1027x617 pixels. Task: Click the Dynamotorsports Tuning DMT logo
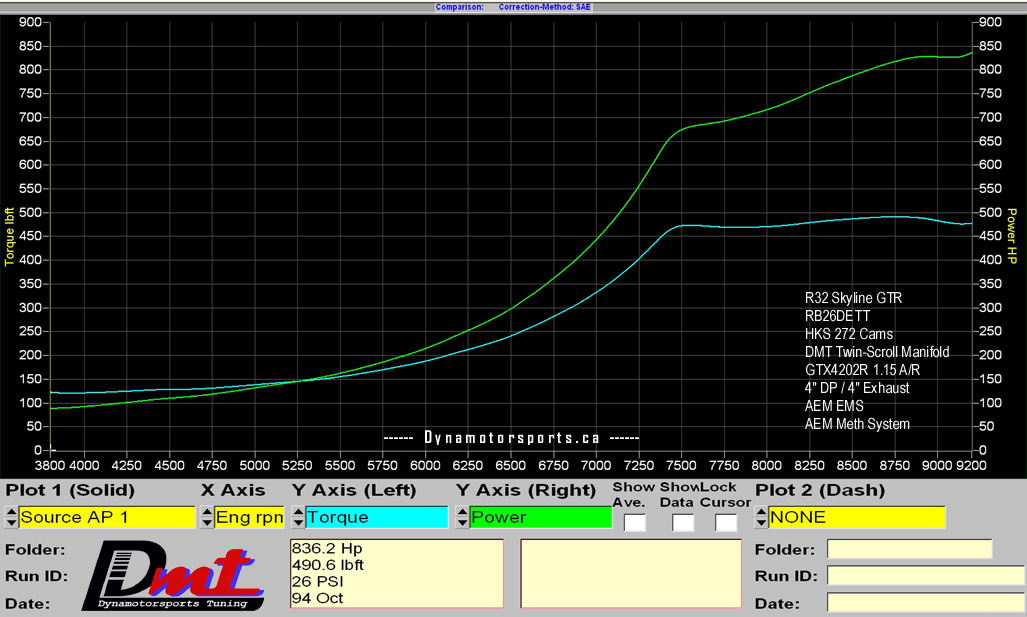pyautogui.click(x=173, y=576)
